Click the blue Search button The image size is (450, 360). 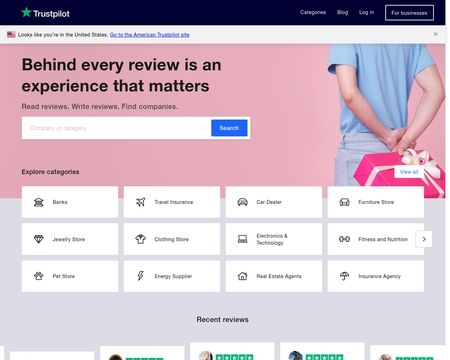(x=229, y=128)
